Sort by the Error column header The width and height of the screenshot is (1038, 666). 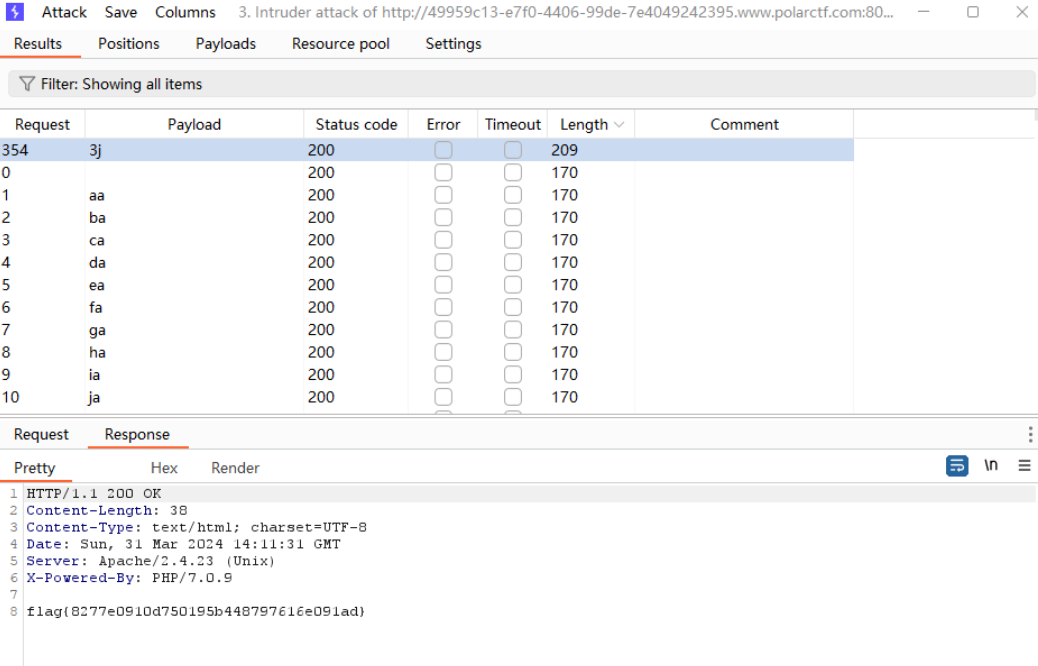coord(443,124)
